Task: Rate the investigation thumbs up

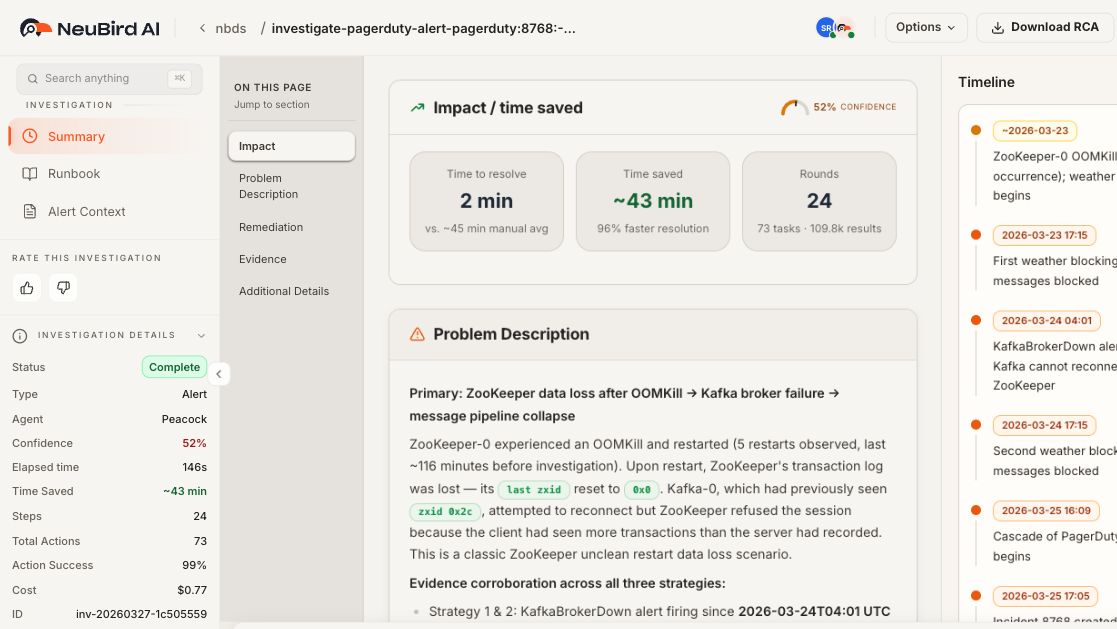Action: point(26,288)
